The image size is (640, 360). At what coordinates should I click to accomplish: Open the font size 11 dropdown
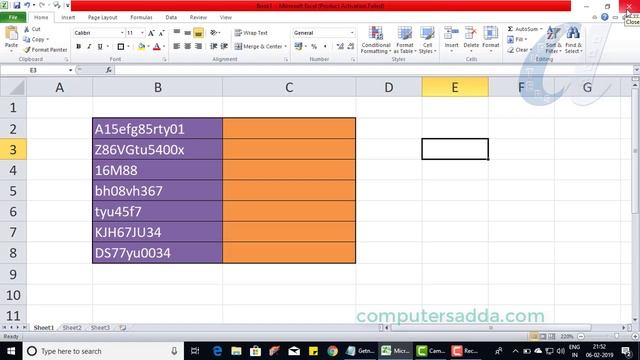pos(142,33)
